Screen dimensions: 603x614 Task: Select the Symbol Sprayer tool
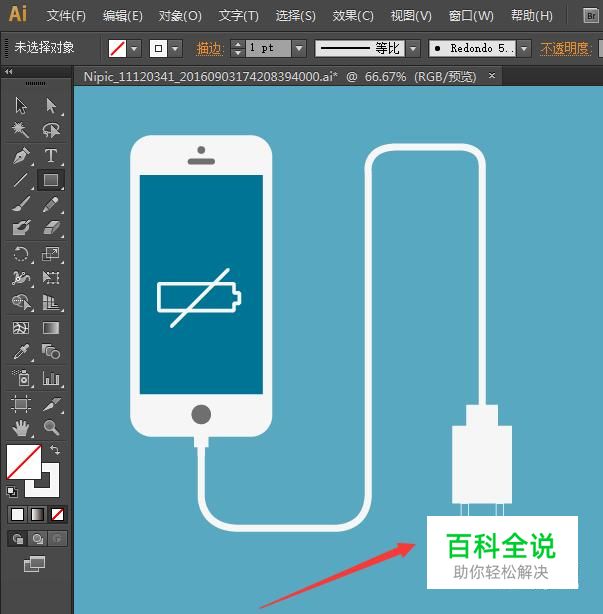pos(21,378)
